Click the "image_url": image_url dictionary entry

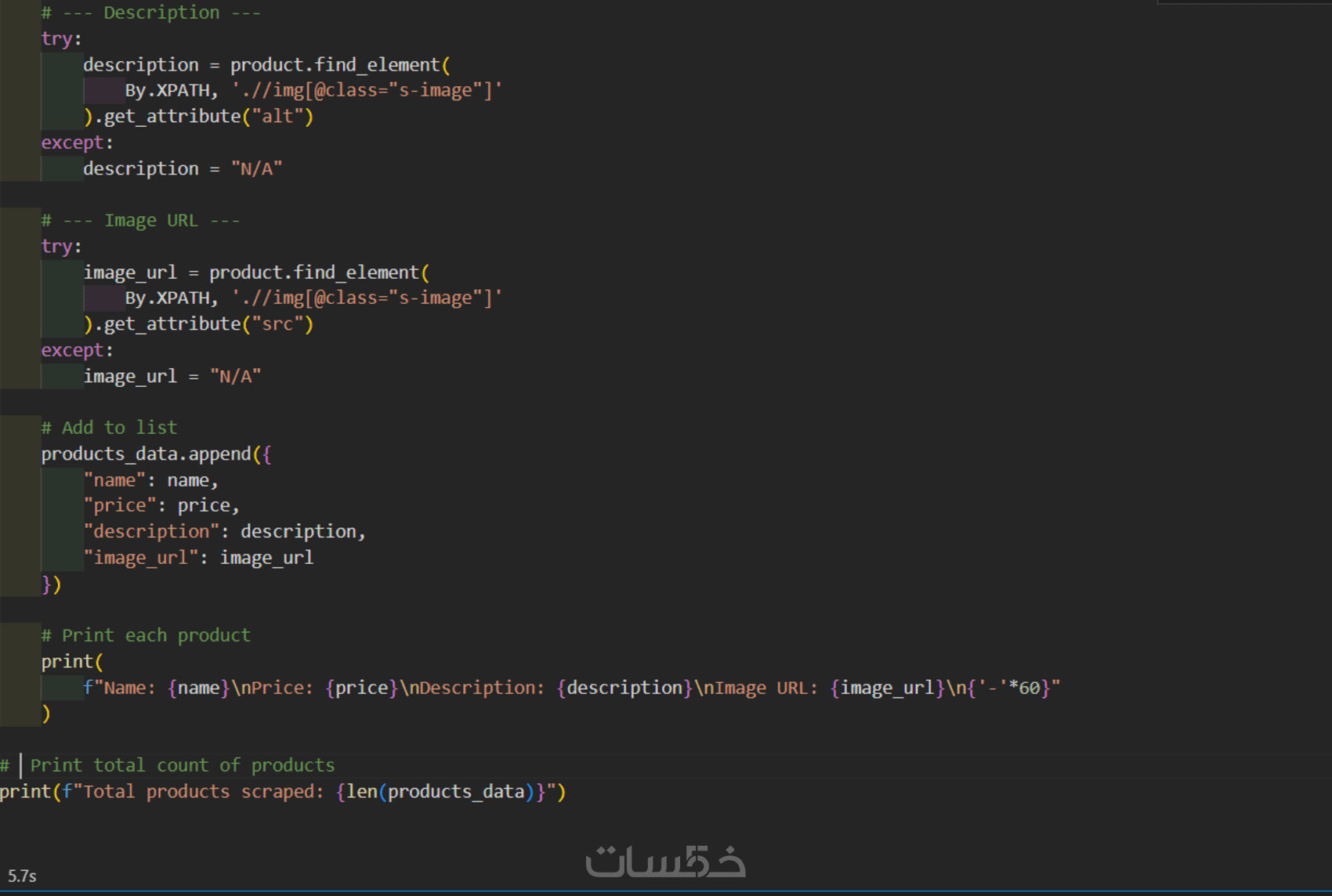tap(198, 557)
